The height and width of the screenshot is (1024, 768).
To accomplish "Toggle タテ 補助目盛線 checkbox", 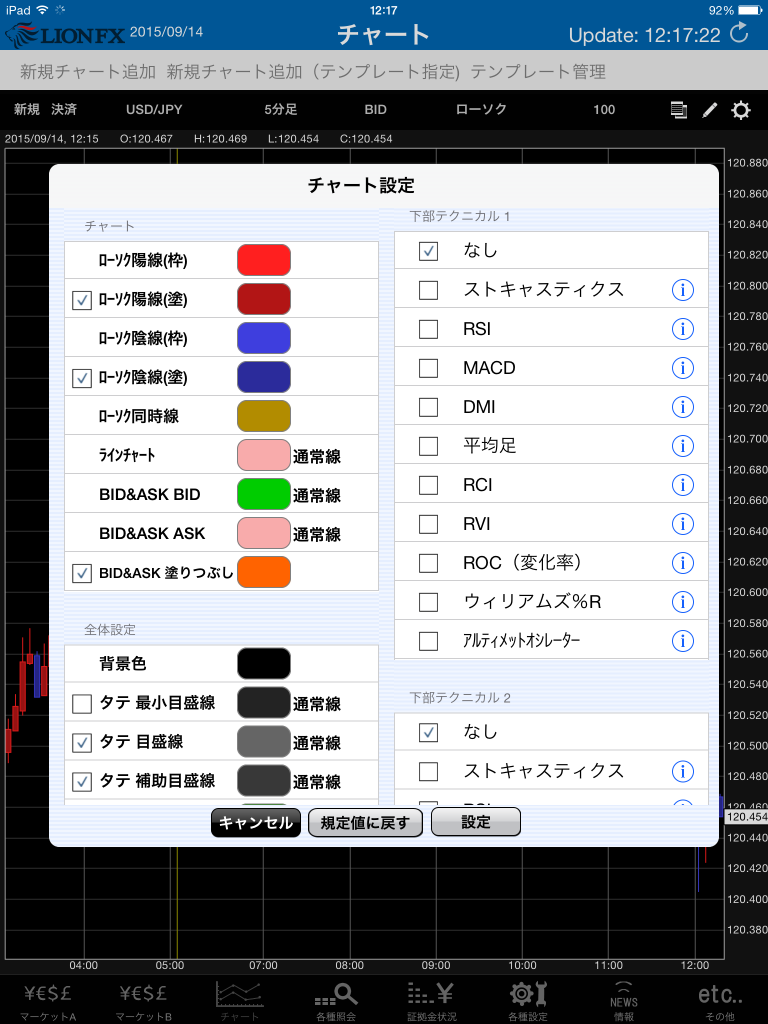I will [82, 781].
